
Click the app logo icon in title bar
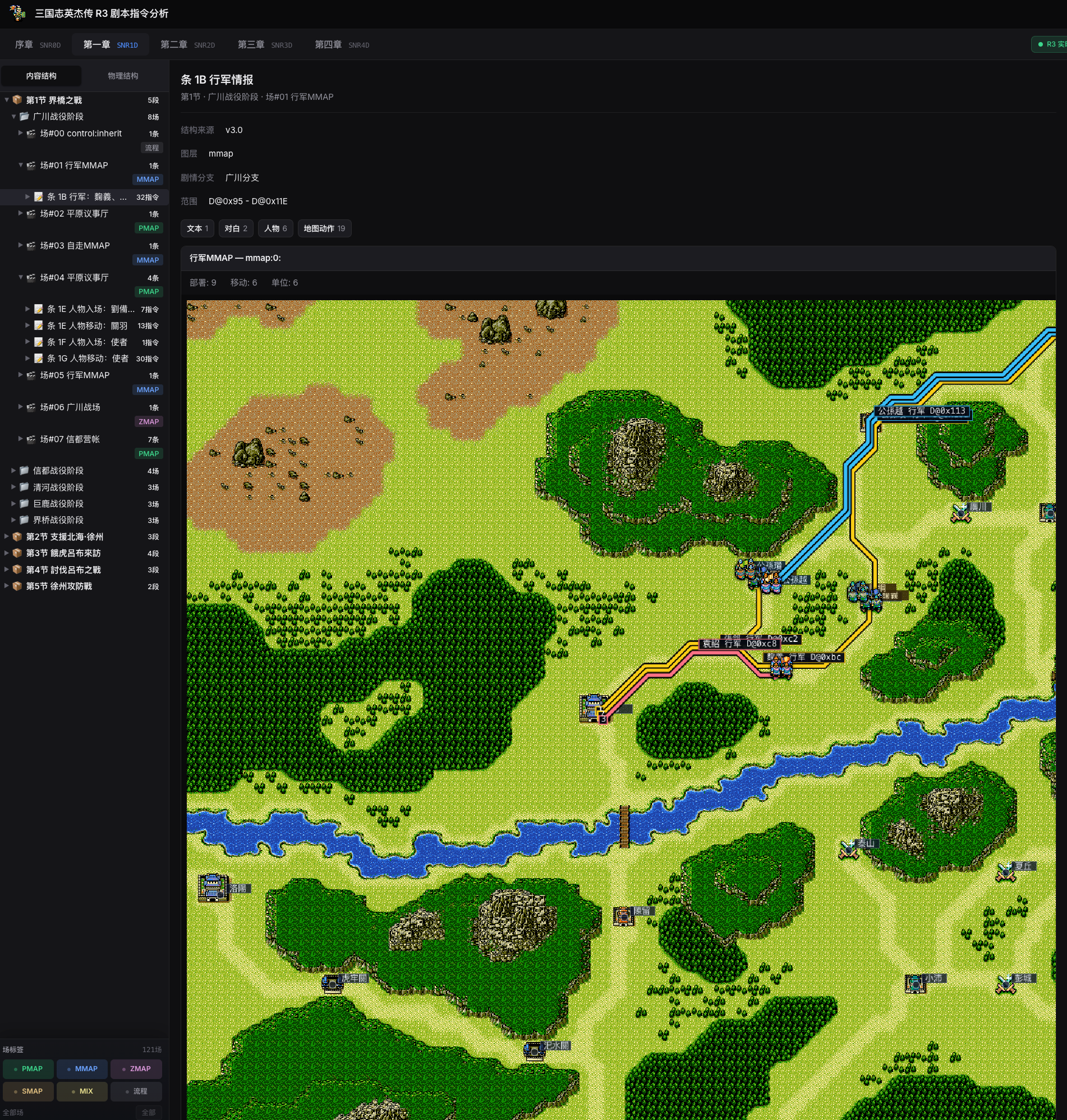(17, 12)
